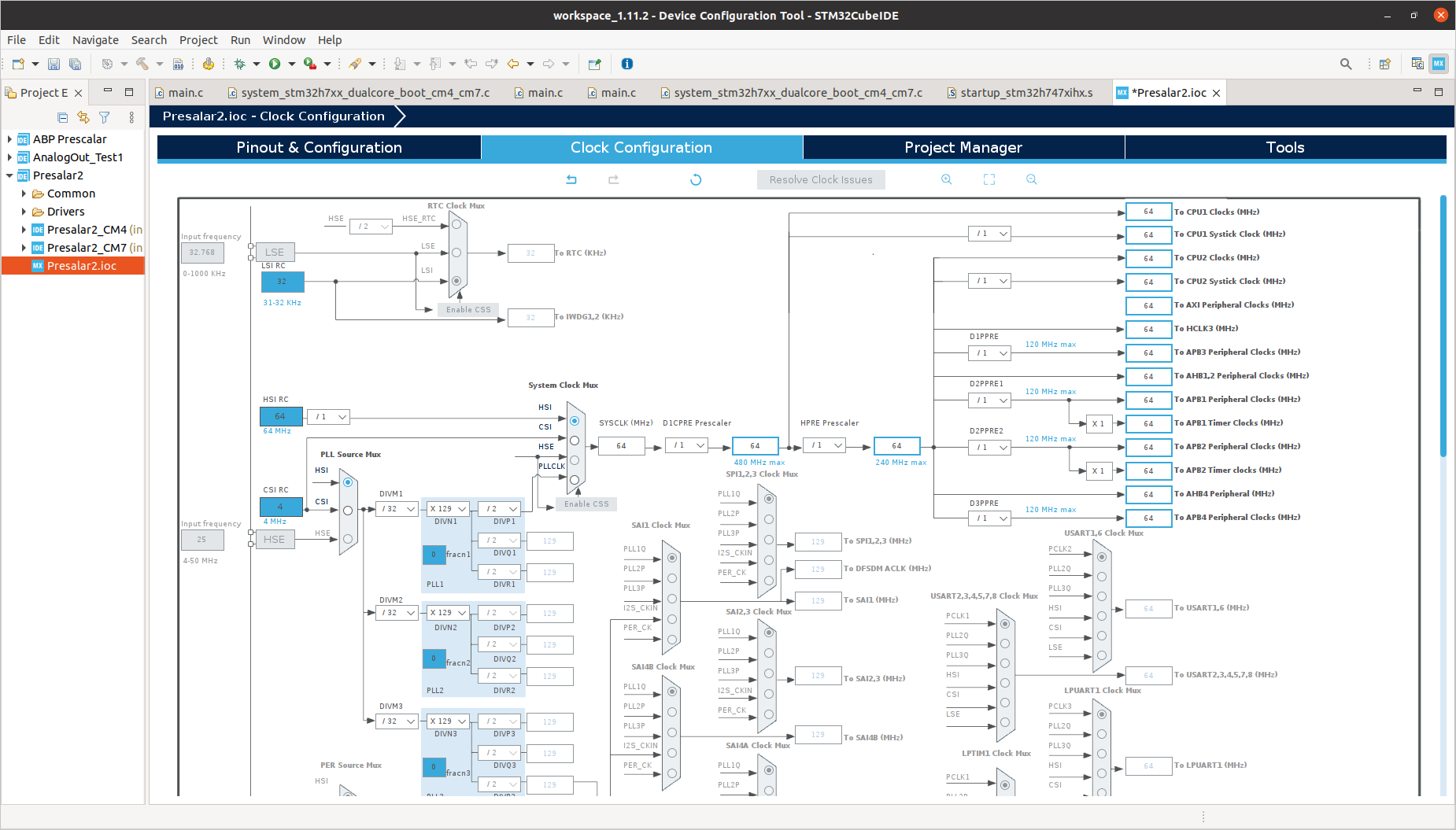
Task: Click the Build hammer icon
Action: [142, 64]
